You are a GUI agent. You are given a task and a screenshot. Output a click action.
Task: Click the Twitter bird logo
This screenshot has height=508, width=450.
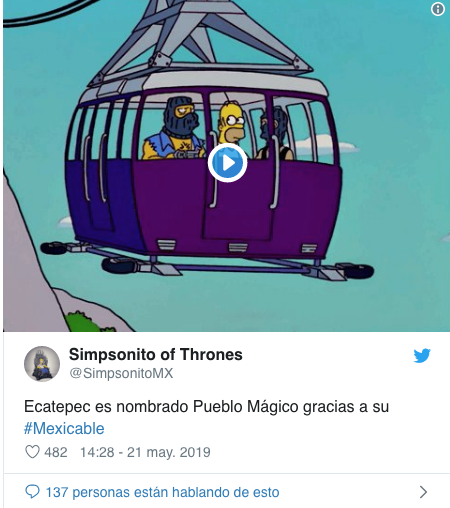click(x=422, y=355)
